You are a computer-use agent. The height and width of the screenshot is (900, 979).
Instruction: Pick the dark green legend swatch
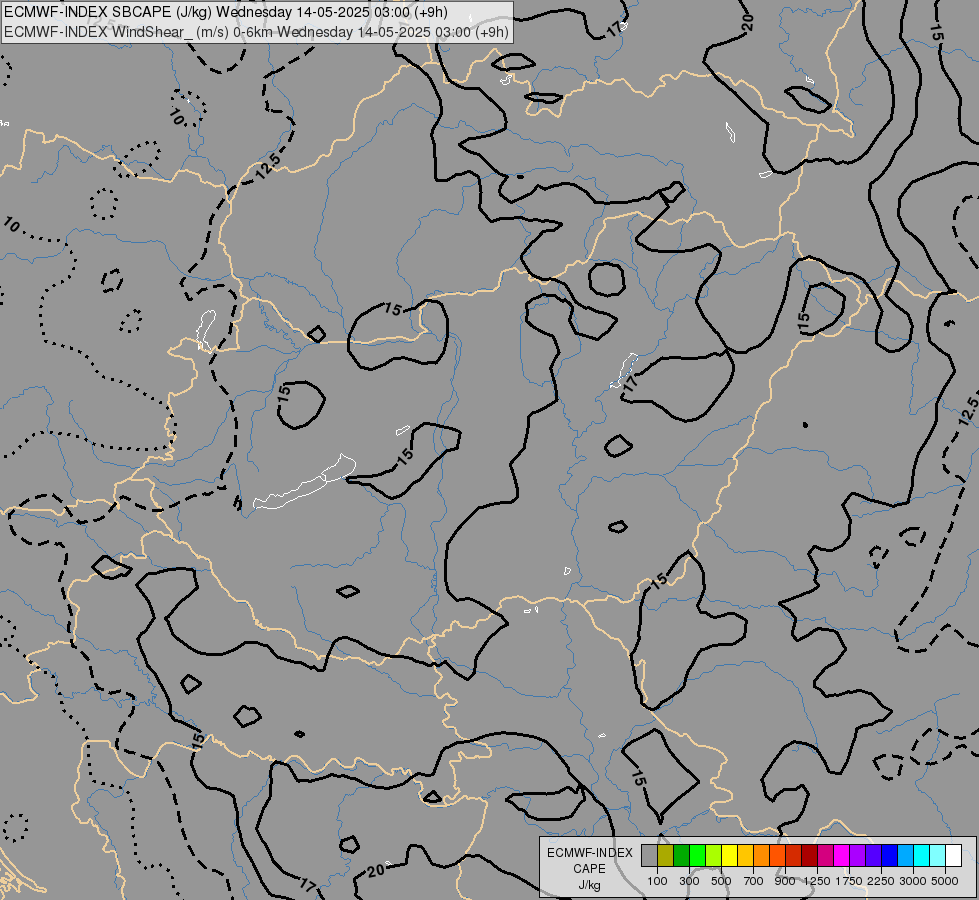pos(681,855)
